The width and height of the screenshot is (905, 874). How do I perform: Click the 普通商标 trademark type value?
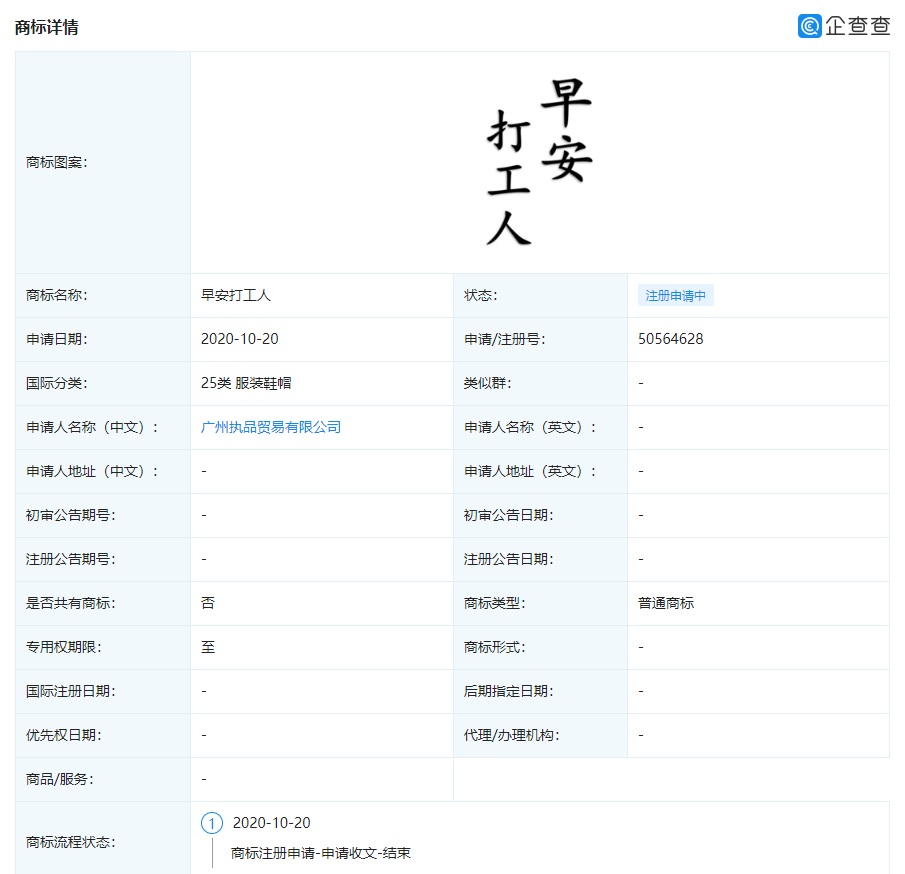coord(660,603)
